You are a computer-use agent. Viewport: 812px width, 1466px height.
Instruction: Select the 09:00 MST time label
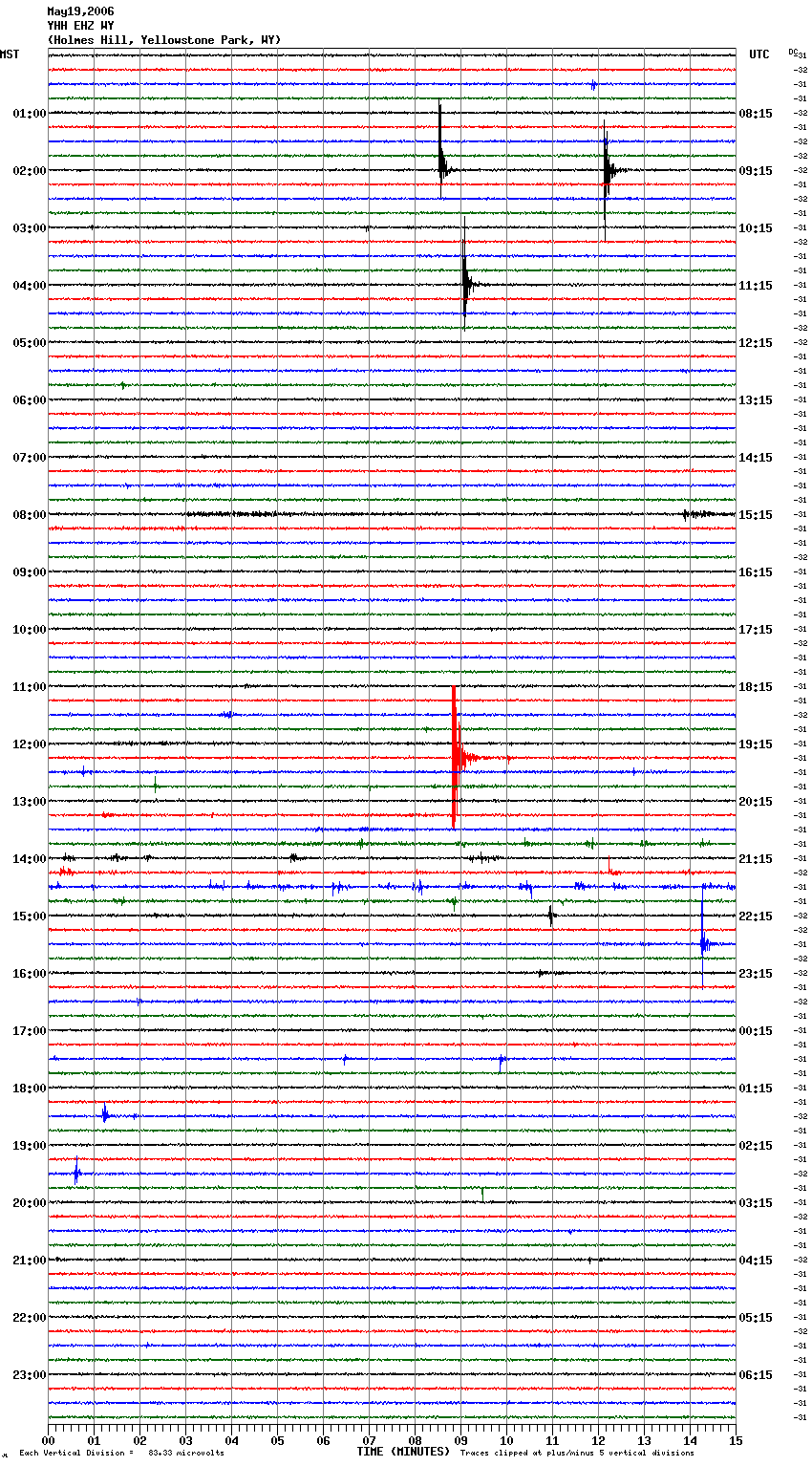pos(30,572)
